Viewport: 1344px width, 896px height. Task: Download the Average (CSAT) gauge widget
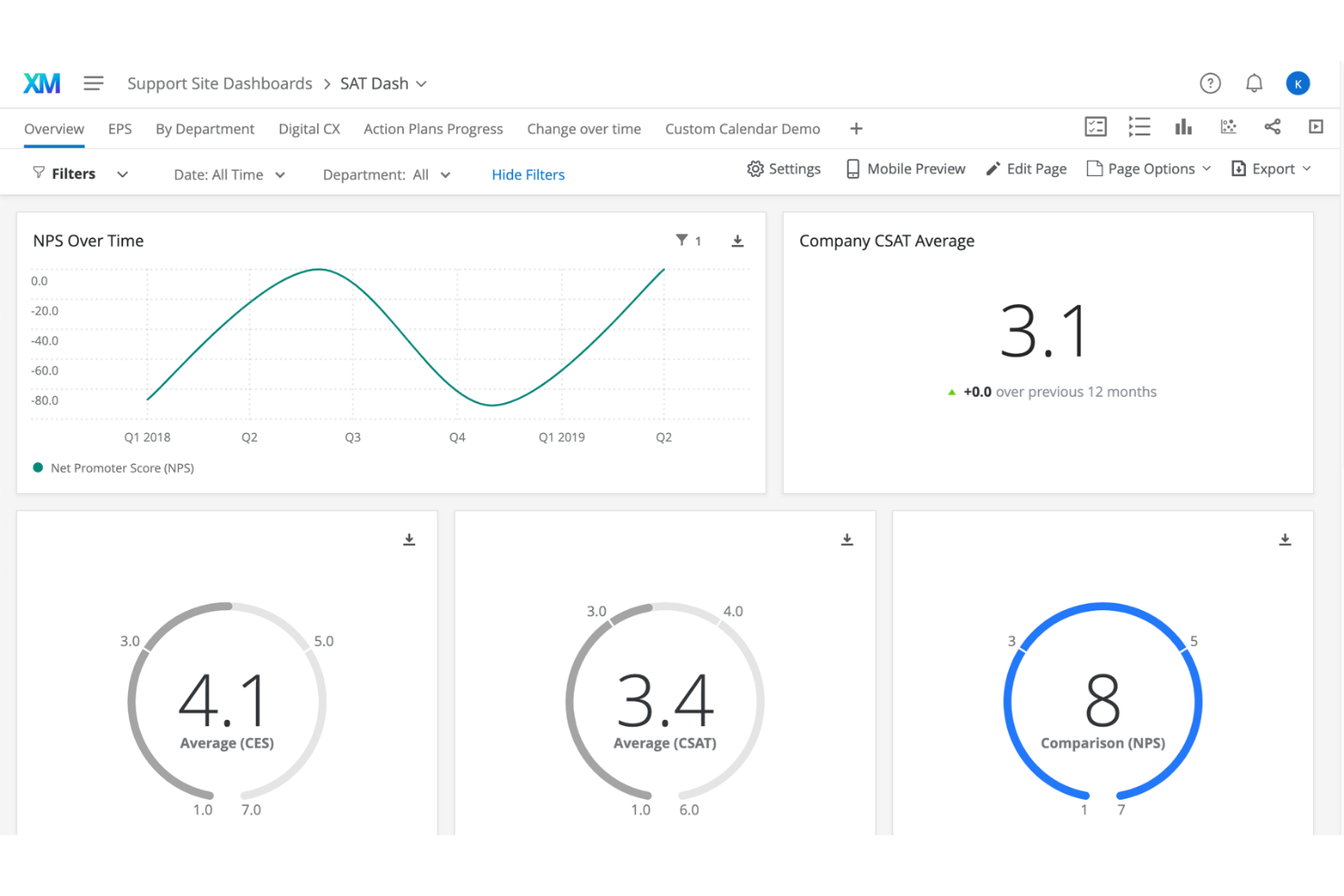[x=847, y=540]
